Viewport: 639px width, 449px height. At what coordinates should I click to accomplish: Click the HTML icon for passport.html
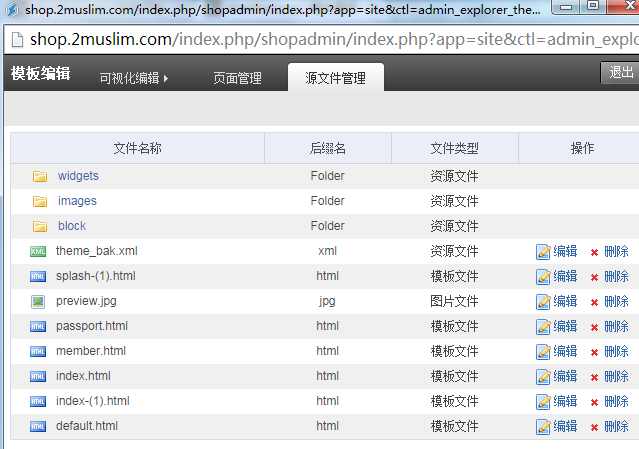(38, 326)
